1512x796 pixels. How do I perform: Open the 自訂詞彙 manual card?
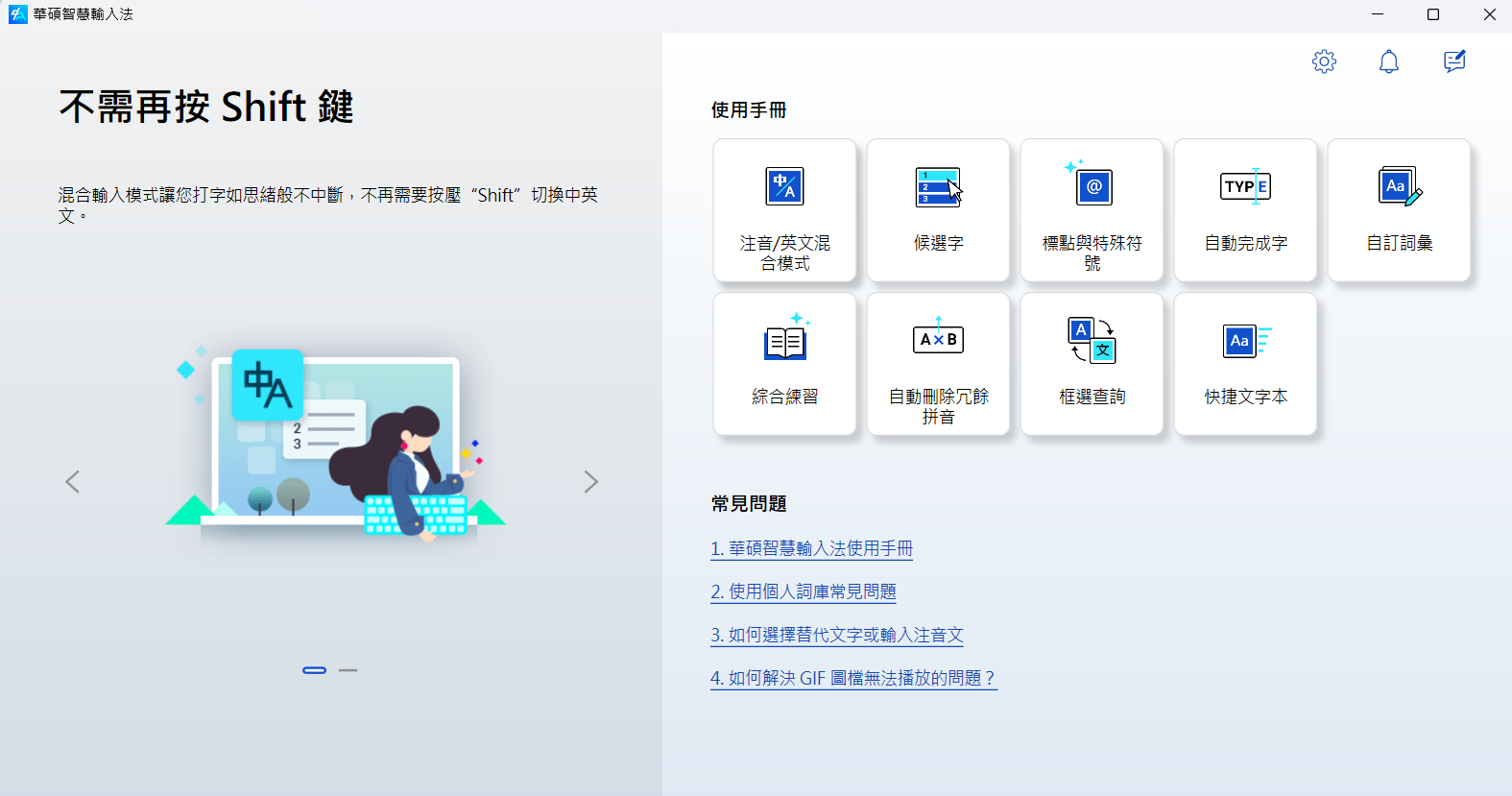pyautogui.click(x=1400, y=210)
